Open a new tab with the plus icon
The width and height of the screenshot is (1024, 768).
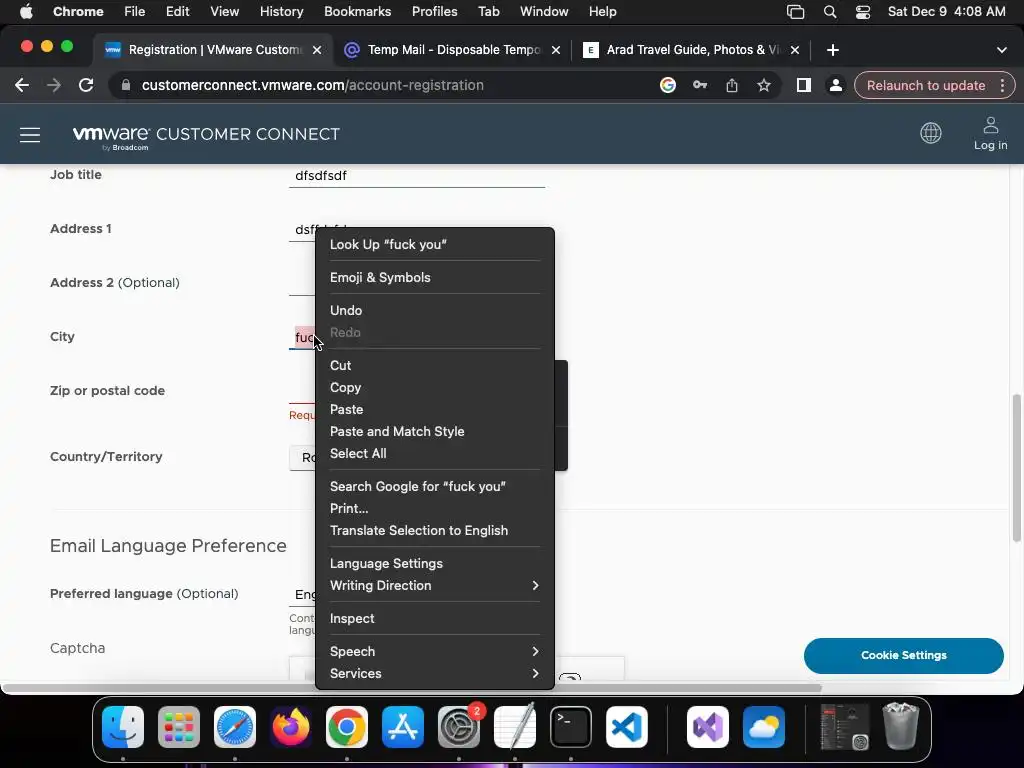click(833, 50)
